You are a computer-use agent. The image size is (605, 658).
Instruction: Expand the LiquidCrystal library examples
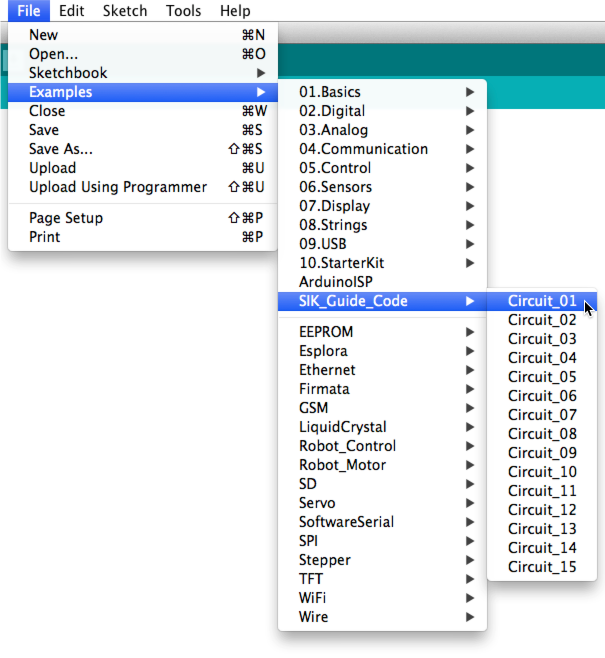(x=382, y=427)
